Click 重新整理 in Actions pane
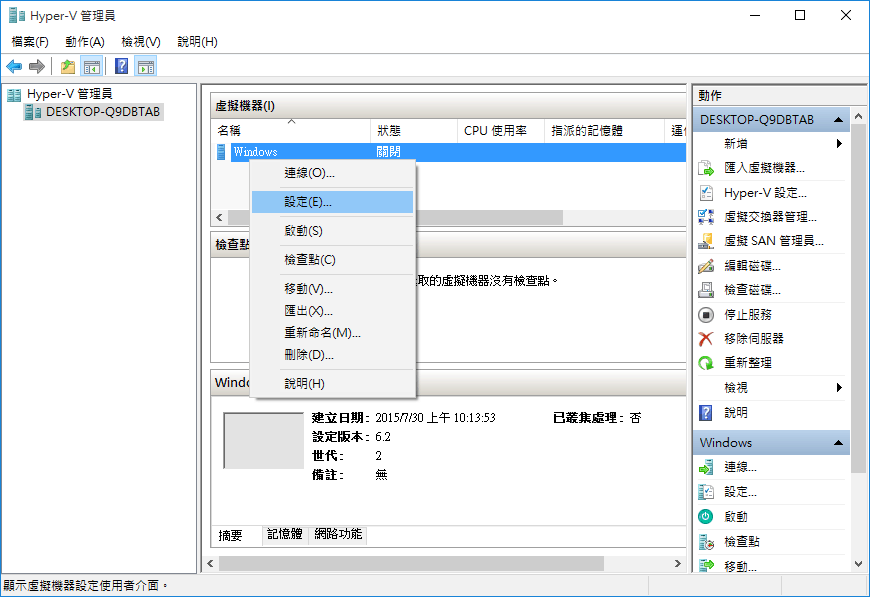The width and height of the screenshot is (870, 597). tap(747, 363)
